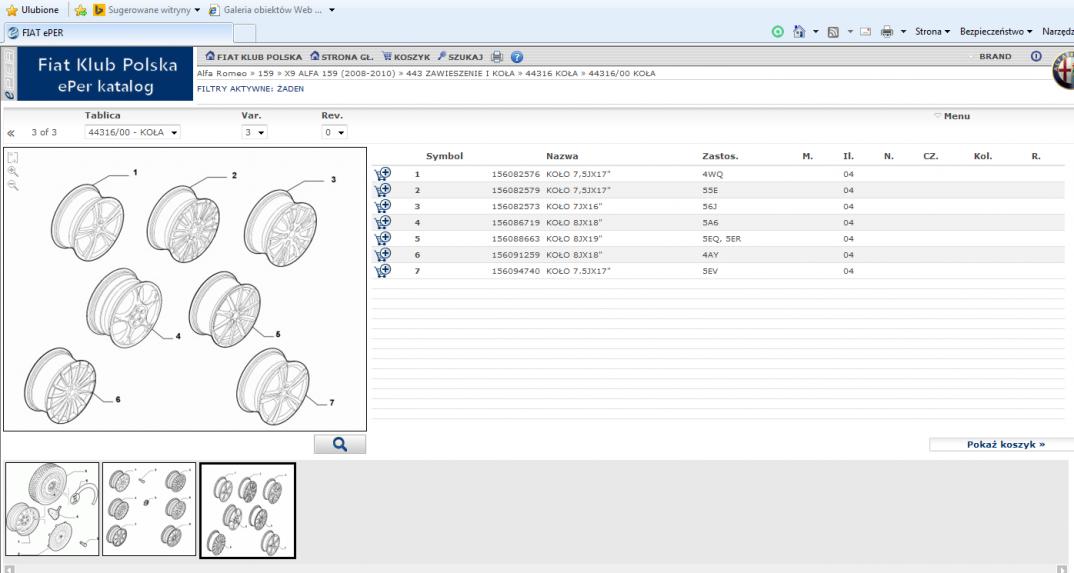The width and height of the screenshot is (1074, 573).
Task: Go to STRONA GŁ. home page
Action: 342,57
